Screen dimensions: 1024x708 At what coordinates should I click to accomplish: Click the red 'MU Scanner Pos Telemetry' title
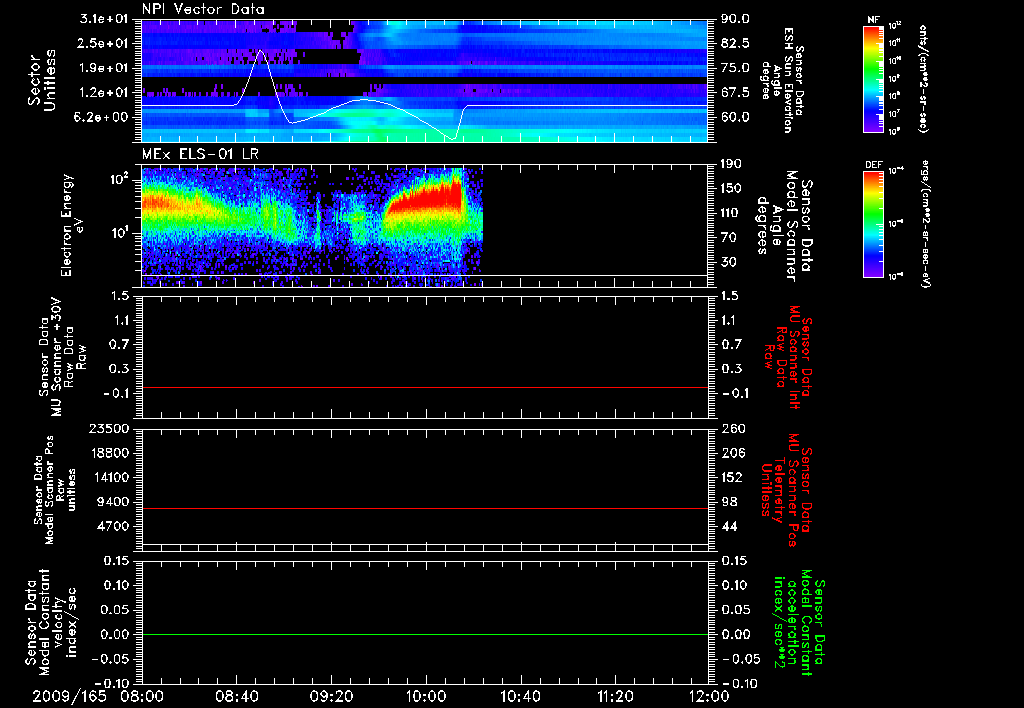point(786,490)
